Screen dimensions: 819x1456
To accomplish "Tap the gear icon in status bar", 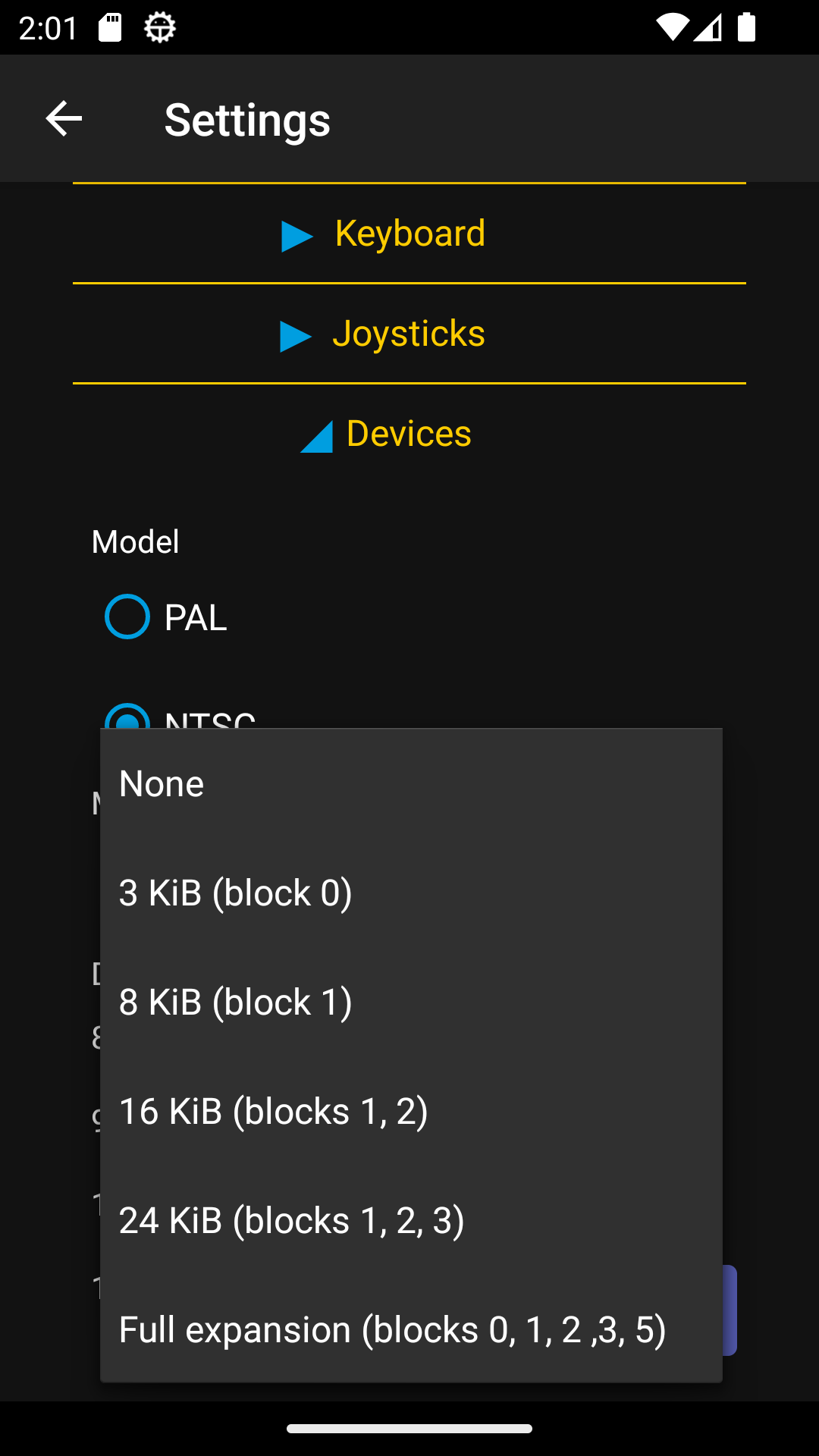I will (x=160, y=28).
